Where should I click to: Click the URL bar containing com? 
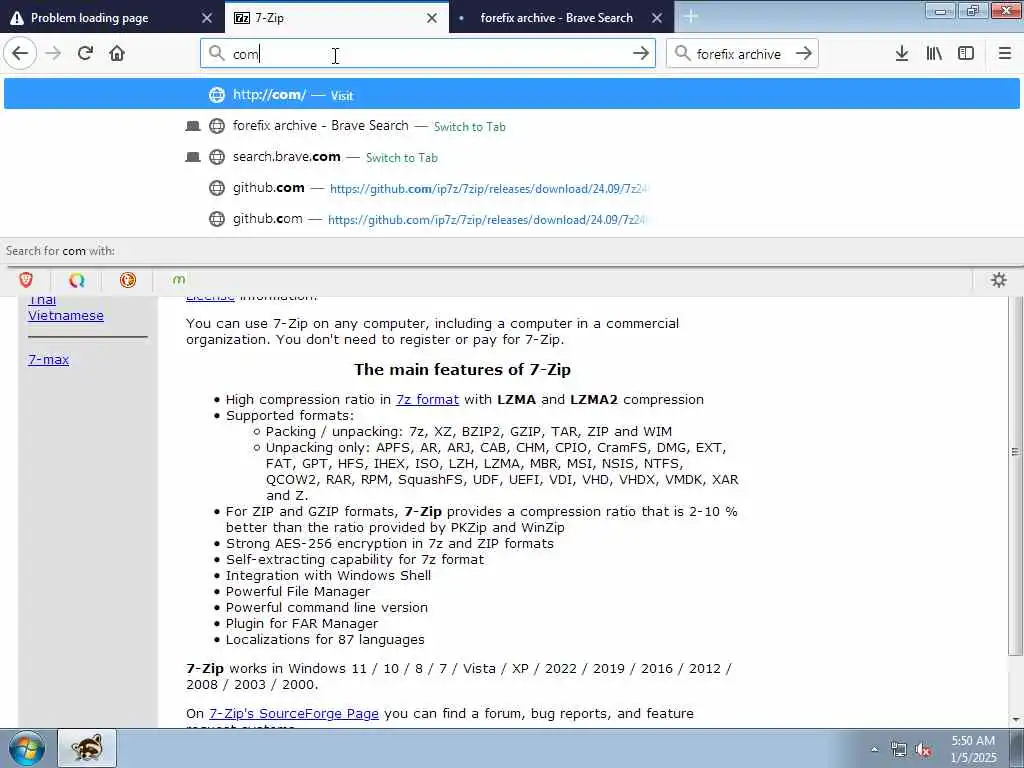[x=428, y=54]
